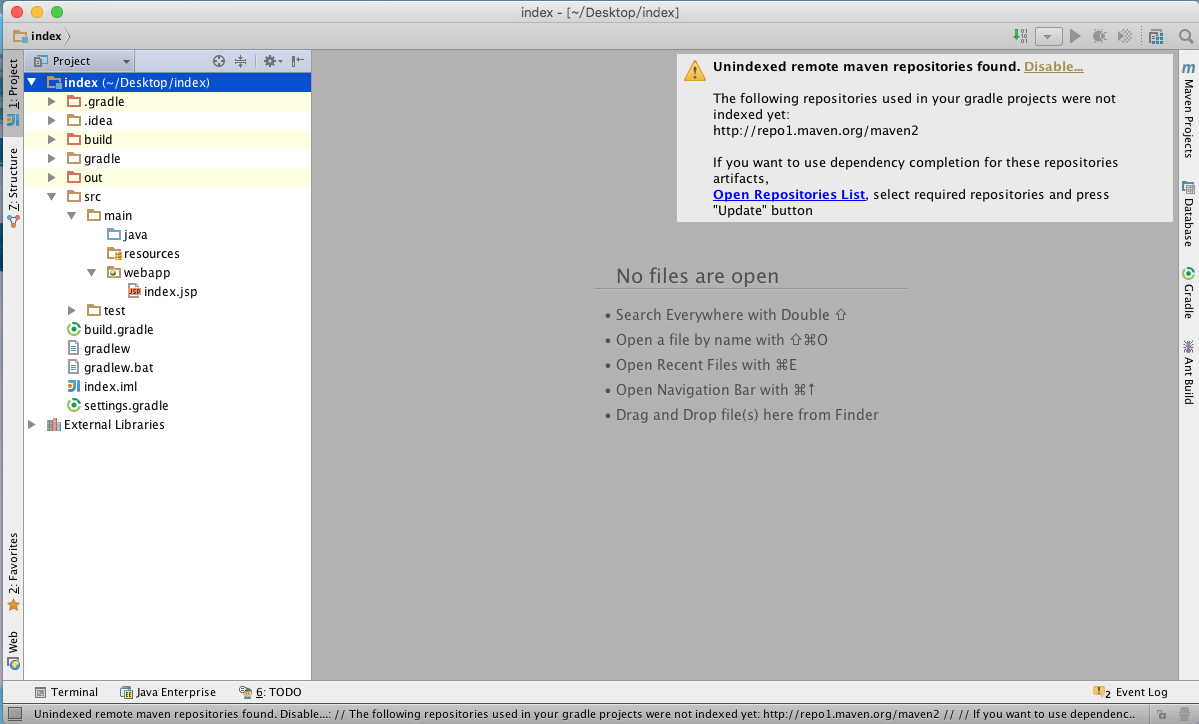Hide the Project tool window panel
Image resolution: width=1199 pixels, height=724 pixels.
pos(298,61)
